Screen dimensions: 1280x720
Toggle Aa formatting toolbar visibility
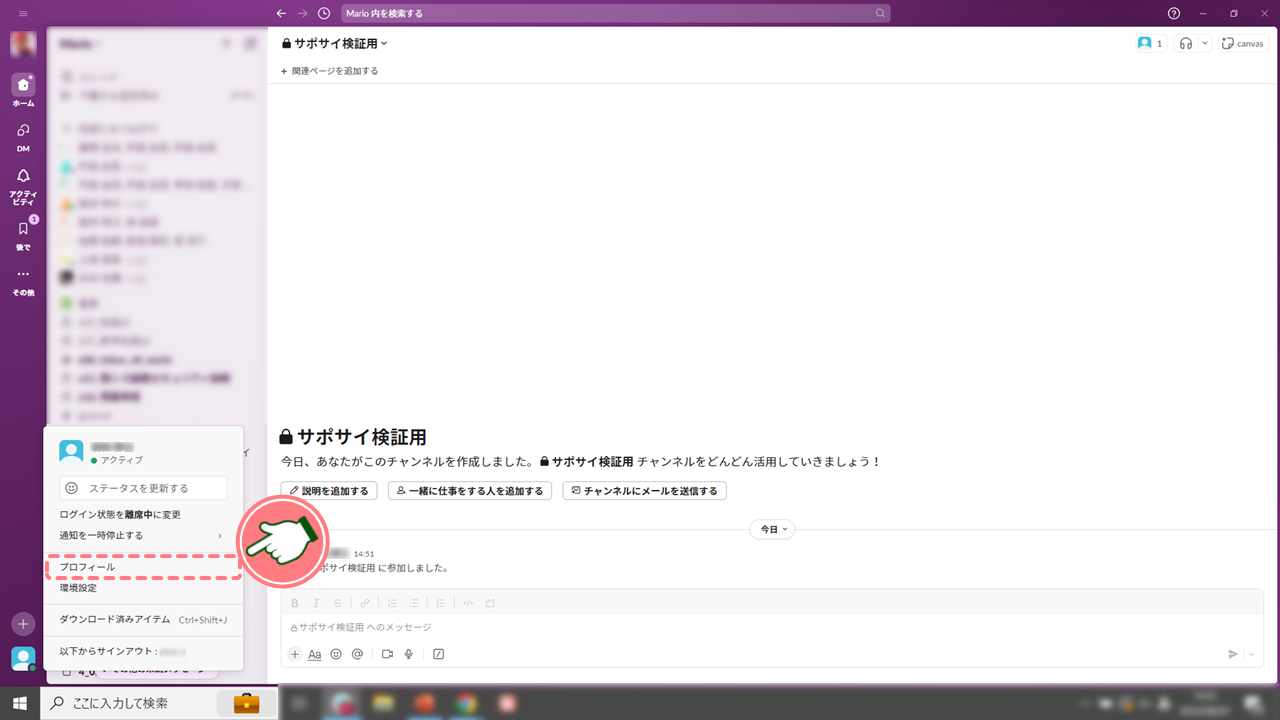point(315,654)
